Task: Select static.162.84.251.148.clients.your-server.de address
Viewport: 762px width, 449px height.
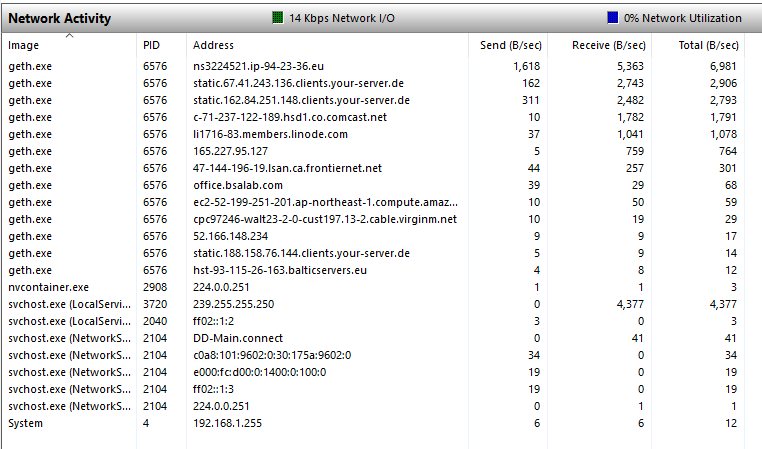Action: [301, 100]
